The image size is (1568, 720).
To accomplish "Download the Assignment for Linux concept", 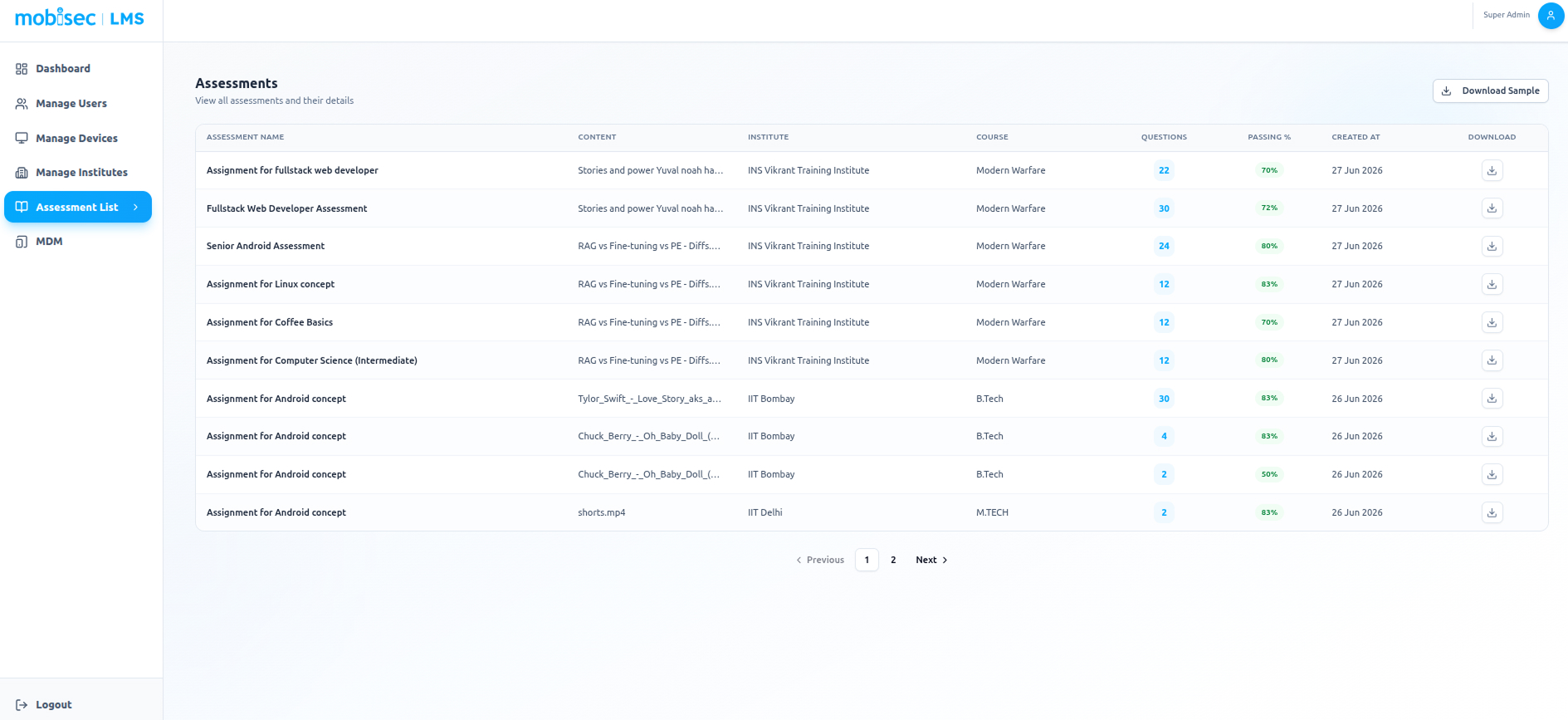I will (x=1492, y=284).
